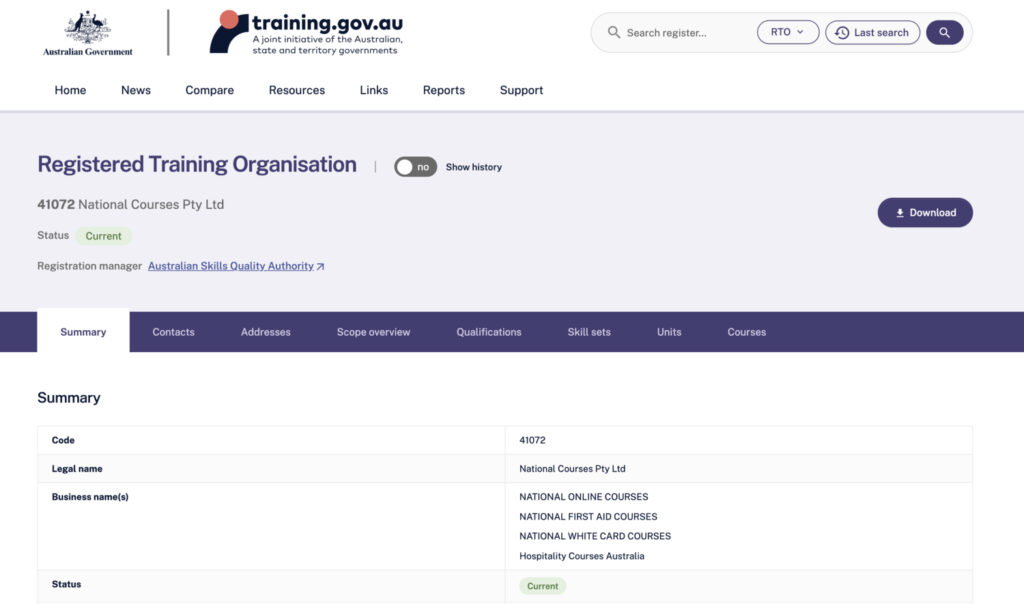The image size is (1024, 604).
Task: Go to the Compare page
Action: pyautogui.click(x=209, y=90)
